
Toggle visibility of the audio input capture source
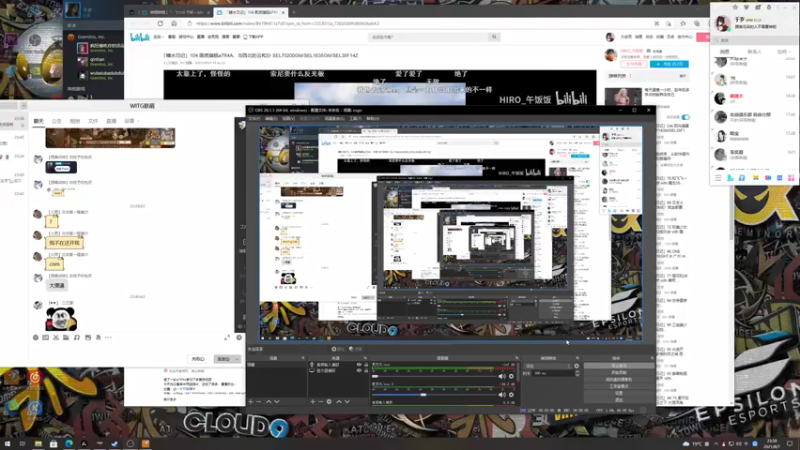pos(359,365)
